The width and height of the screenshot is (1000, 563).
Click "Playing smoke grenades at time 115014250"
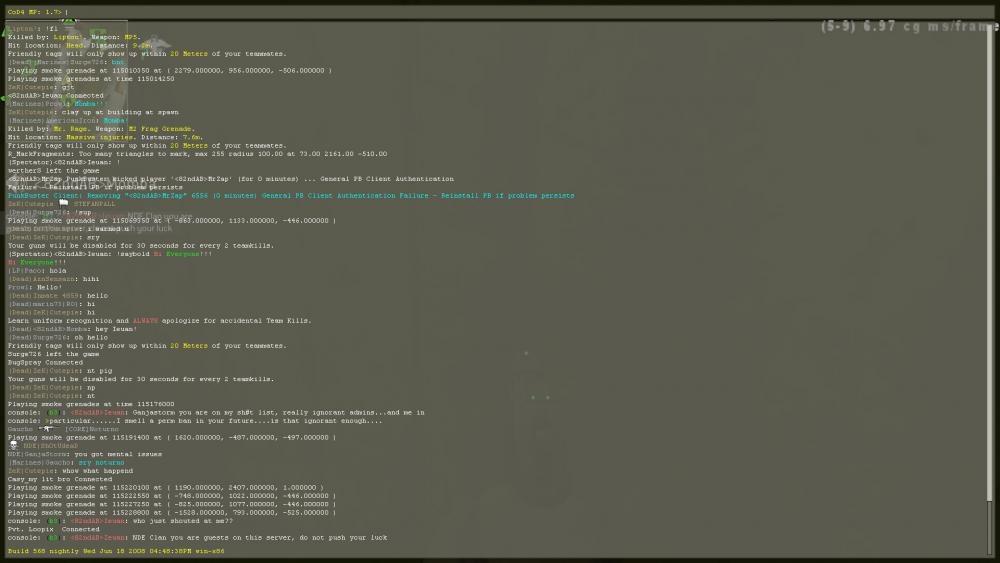pyautogui.click(x=91, y=79)
